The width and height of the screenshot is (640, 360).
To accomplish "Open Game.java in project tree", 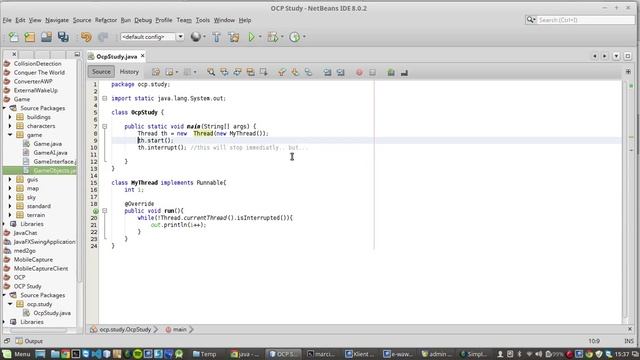I will [47, 144].
